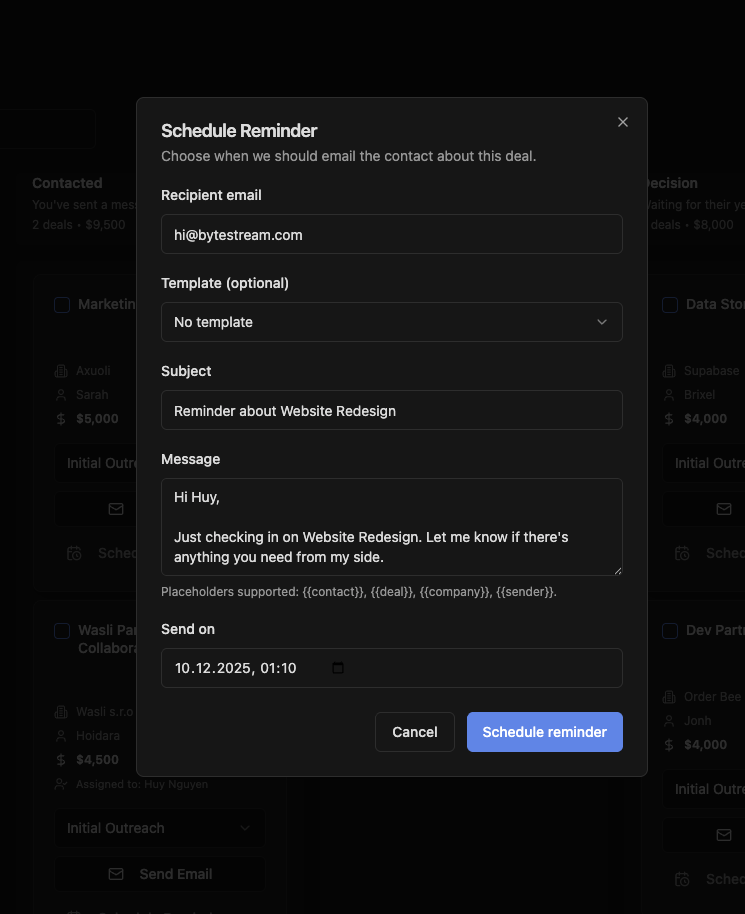Click the contact name Brixel
This screenshot has width=745, height=914.
click(x=699, y=395)
